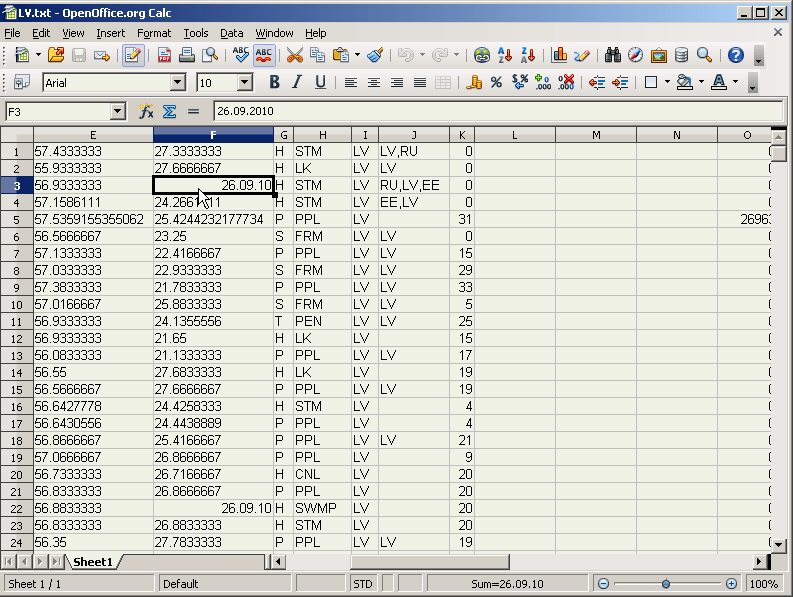793x597 pixels.
Task: Toggle Data Sources cylinder icon
Action: [681, 55]
